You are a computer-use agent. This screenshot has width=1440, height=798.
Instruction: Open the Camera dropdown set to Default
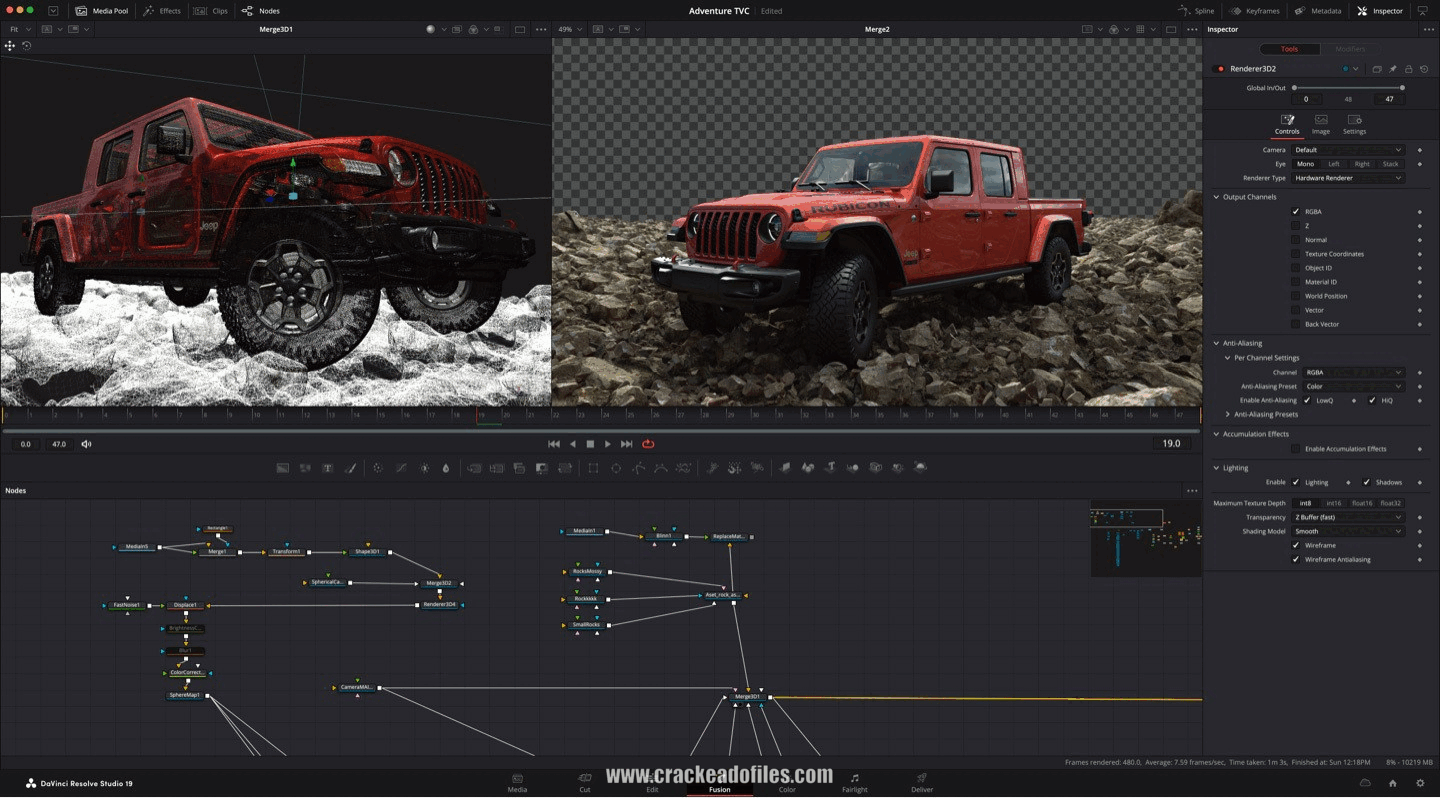click(1348, 150)
